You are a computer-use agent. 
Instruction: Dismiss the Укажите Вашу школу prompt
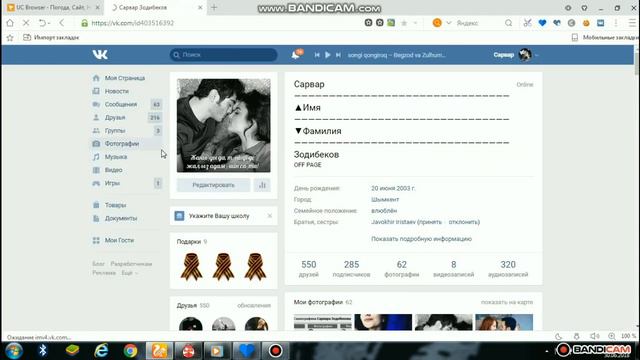pos(270,216)
